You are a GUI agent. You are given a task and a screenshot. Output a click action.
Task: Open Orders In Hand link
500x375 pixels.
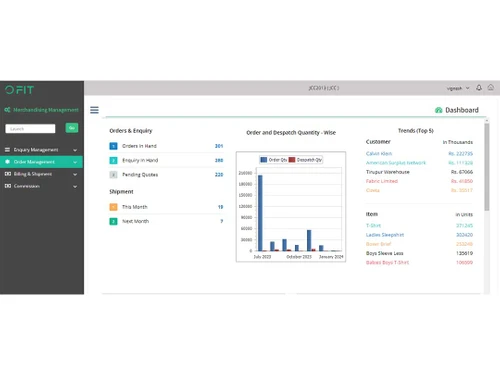pos(139,146)
